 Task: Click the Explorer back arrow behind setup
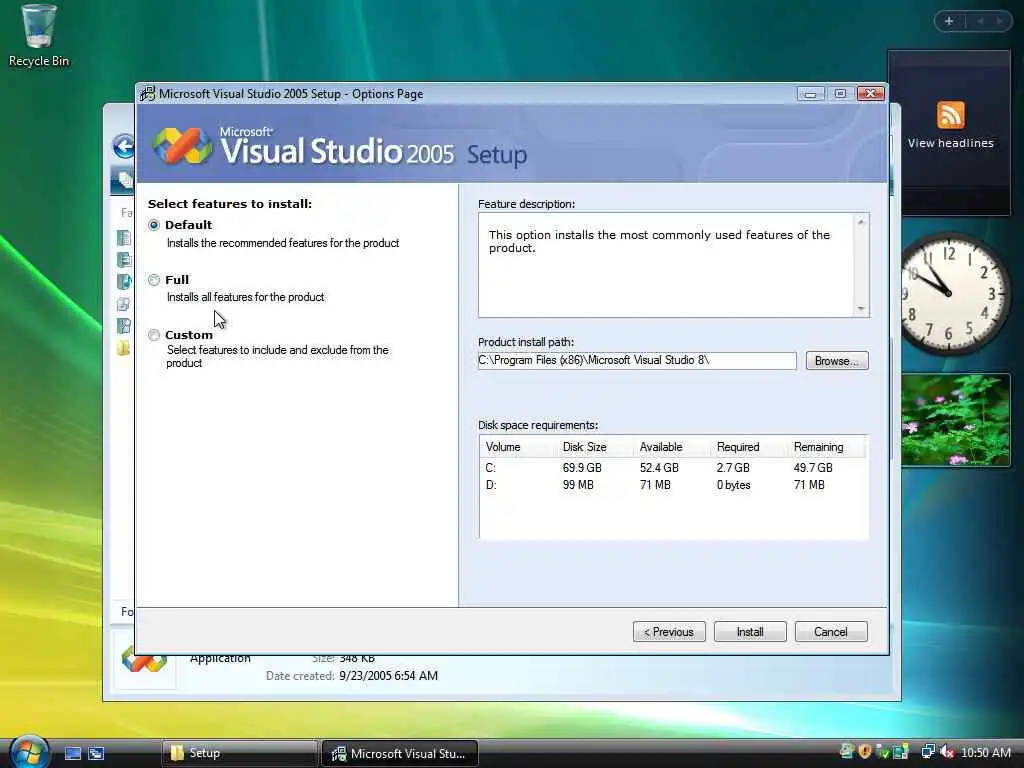coord(123,146)
